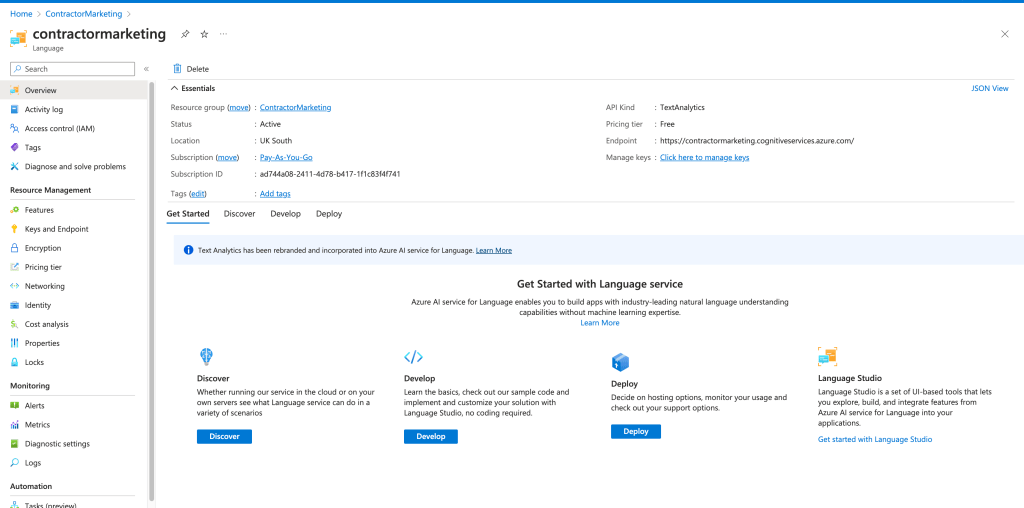Click the info icon in the rebrand banner
The height and width of the screenshot is (508, 1024).
pyautogui.click(x=188, y=250)
